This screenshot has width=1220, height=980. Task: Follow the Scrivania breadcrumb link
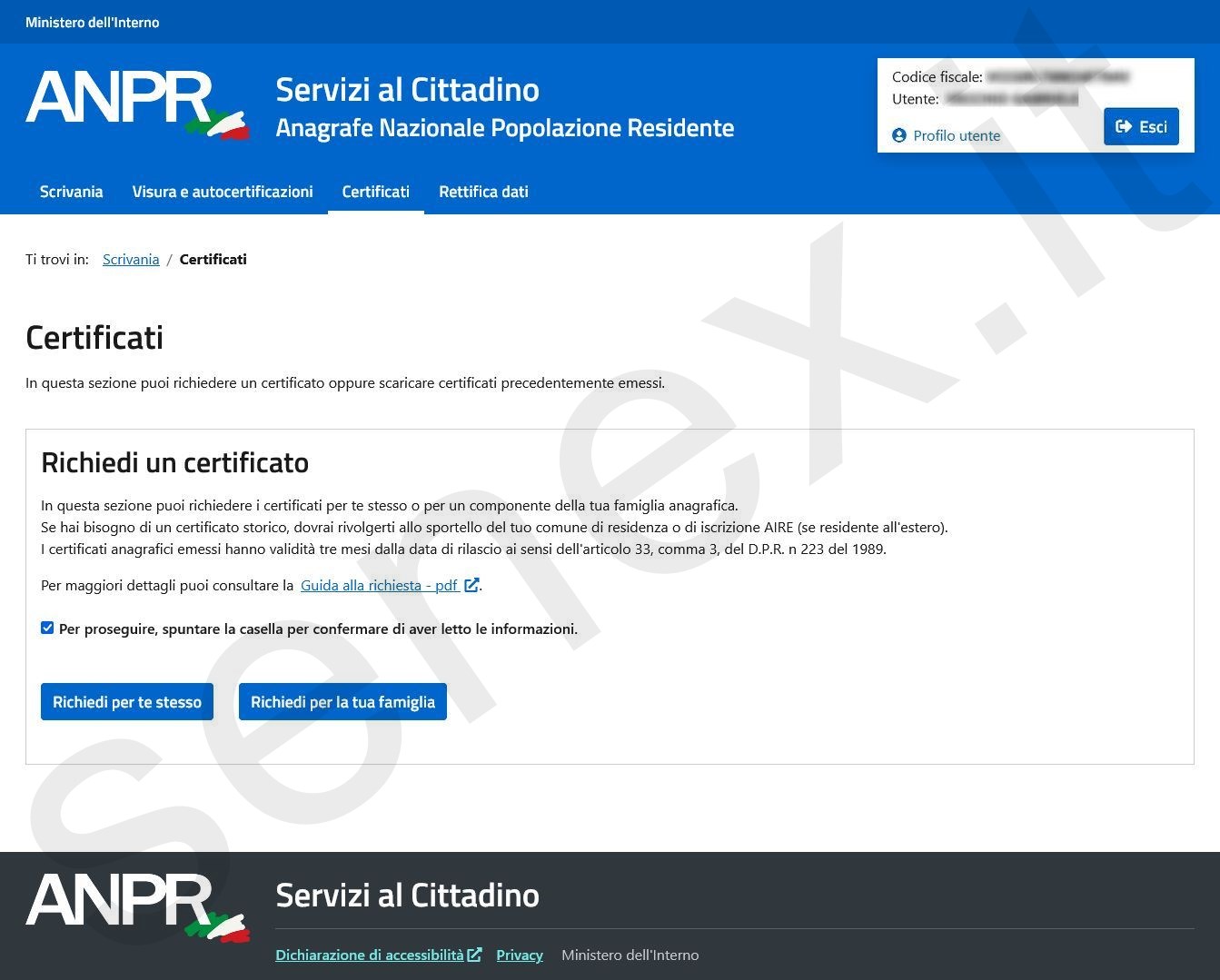tap(131, 259)
